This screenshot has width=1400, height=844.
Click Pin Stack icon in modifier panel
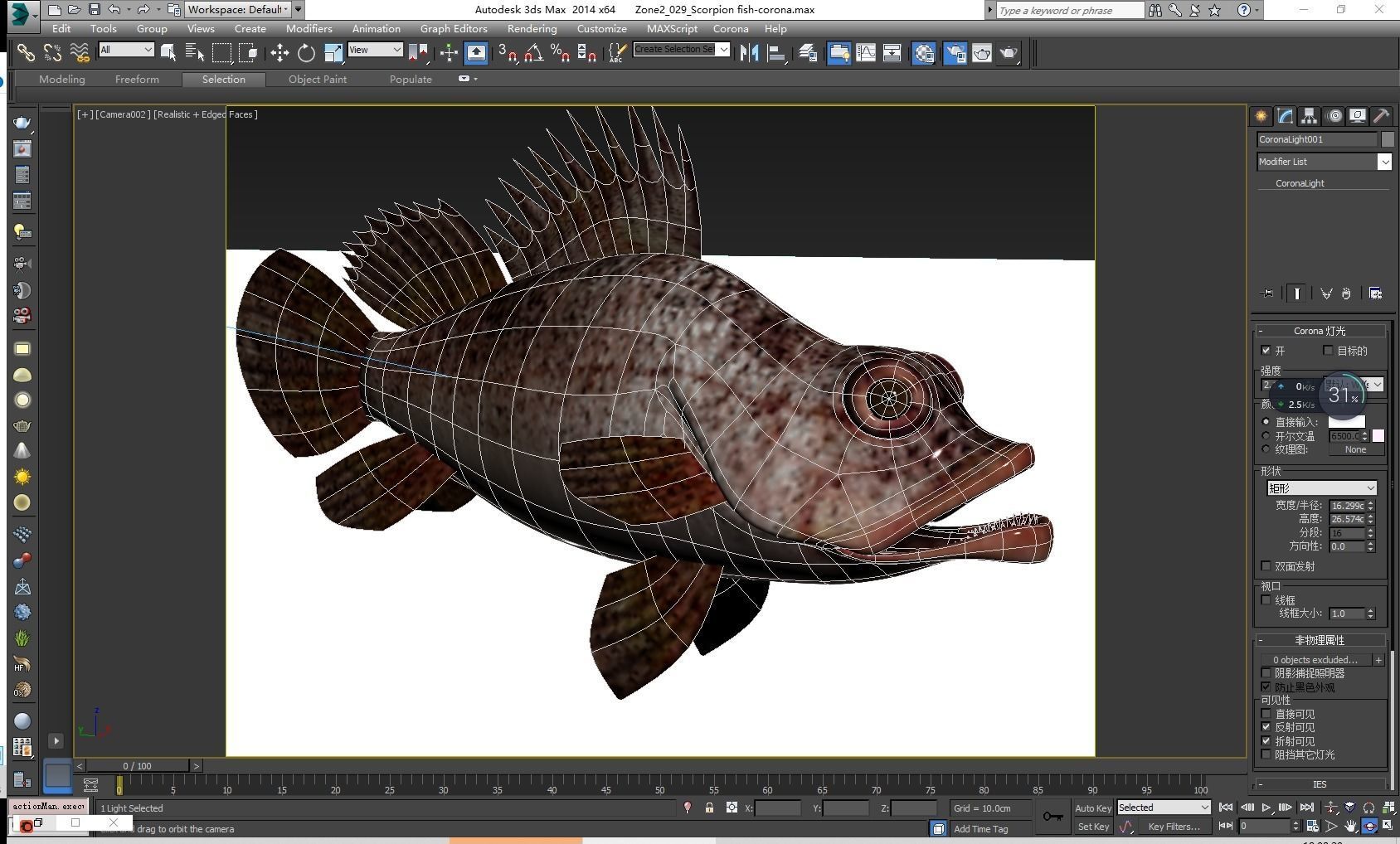point(1267,293)
